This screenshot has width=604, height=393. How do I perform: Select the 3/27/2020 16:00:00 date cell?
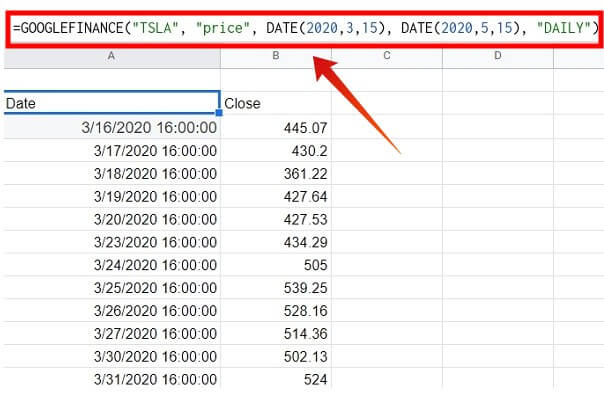(112, 333)
